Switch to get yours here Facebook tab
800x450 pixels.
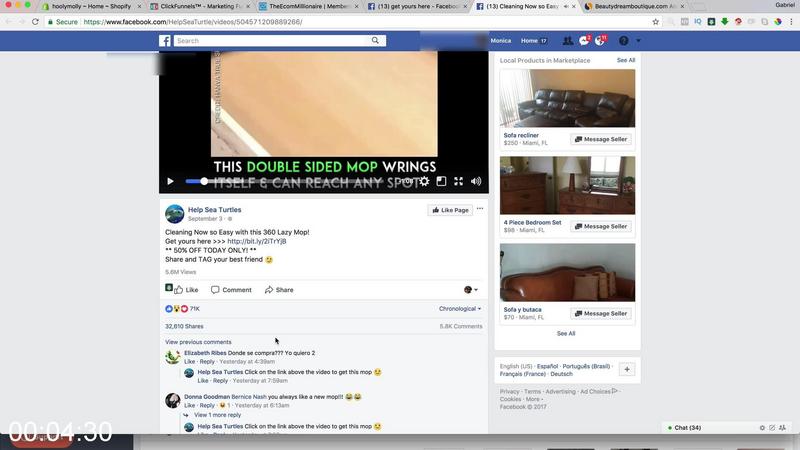(418, 7)
